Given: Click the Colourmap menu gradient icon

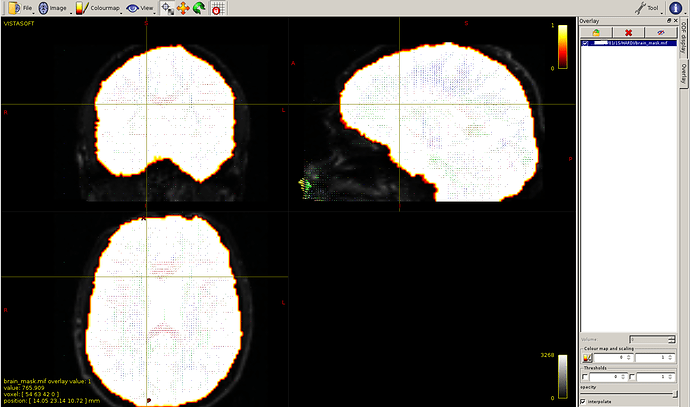Looking at the screenshot, I should [x=81, y=8].
